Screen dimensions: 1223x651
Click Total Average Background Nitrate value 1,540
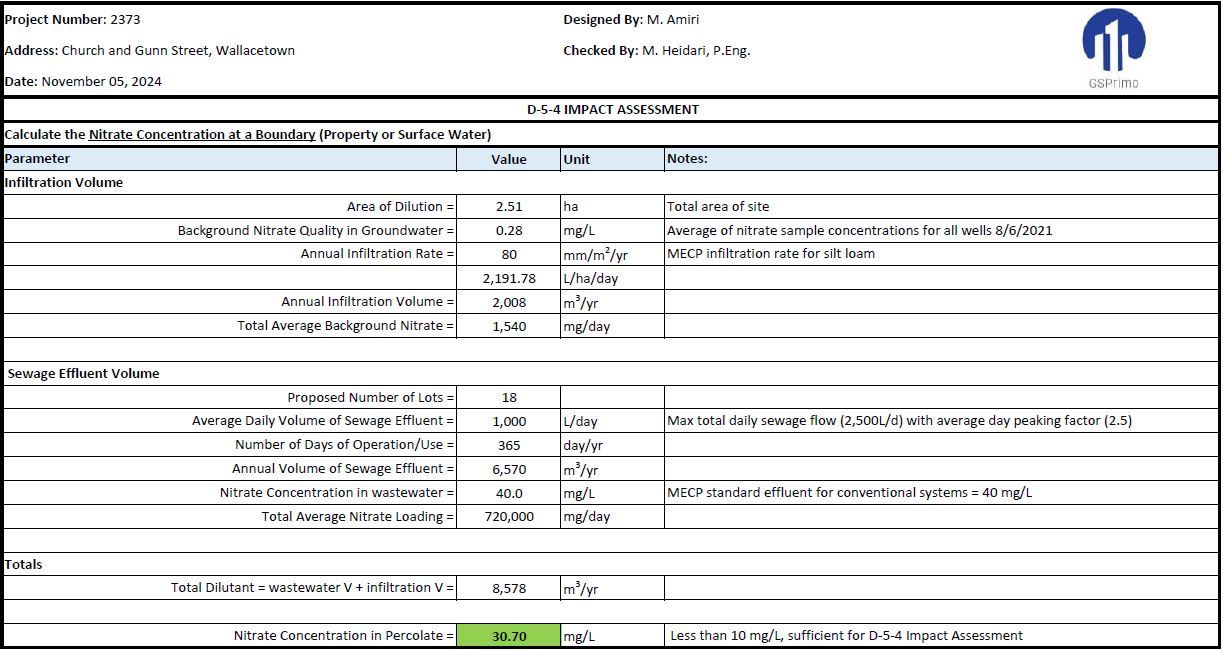pyautogui.click(x=508, y=326)
